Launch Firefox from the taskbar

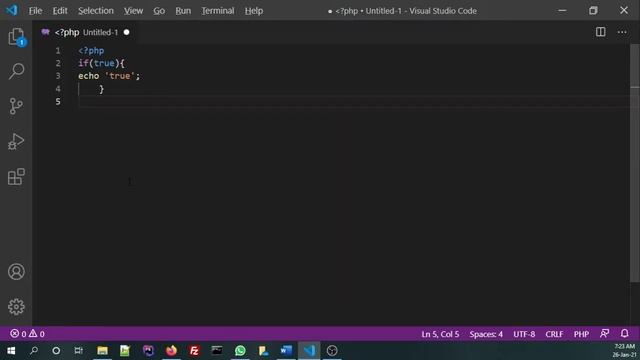tap(171, 351)
